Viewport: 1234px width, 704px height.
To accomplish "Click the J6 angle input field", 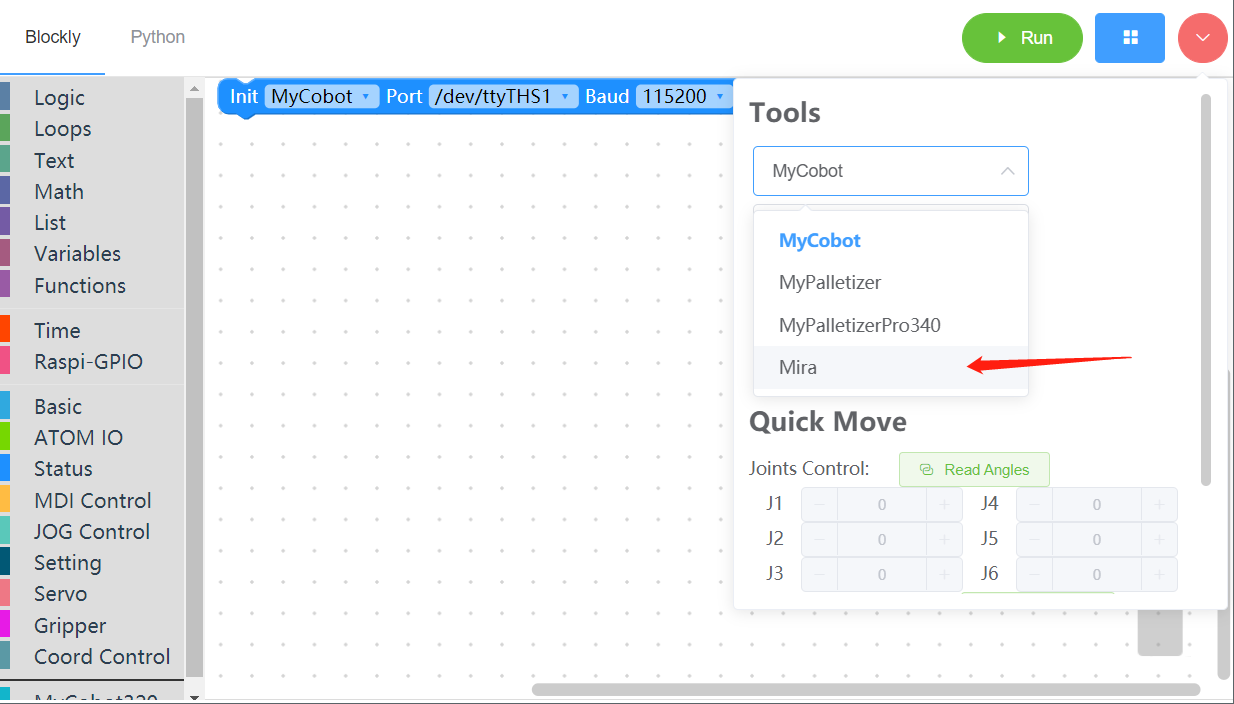I will [1097, 574].
